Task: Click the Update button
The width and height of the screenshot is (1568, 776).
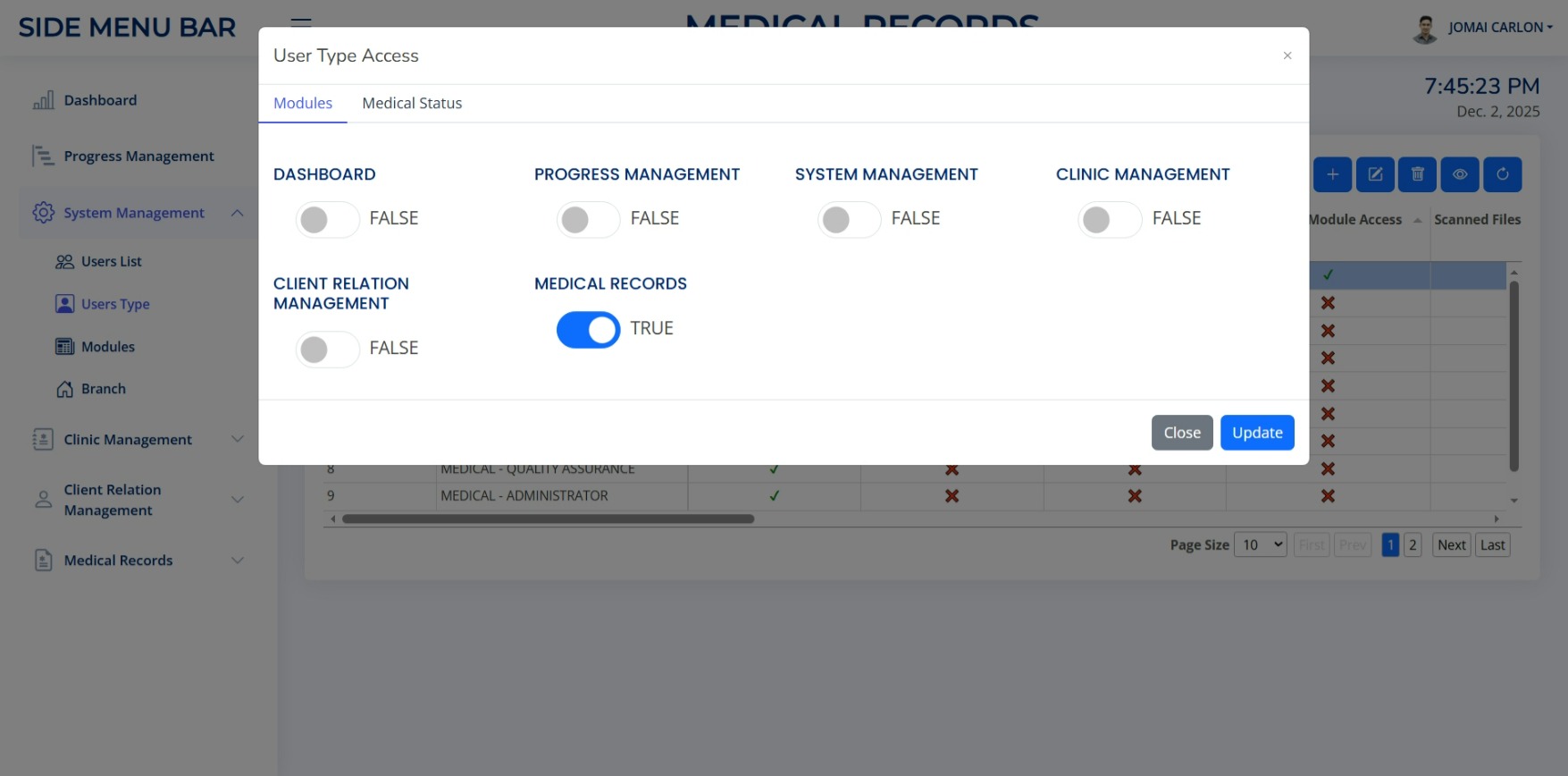Action: tap(1257, 433)
